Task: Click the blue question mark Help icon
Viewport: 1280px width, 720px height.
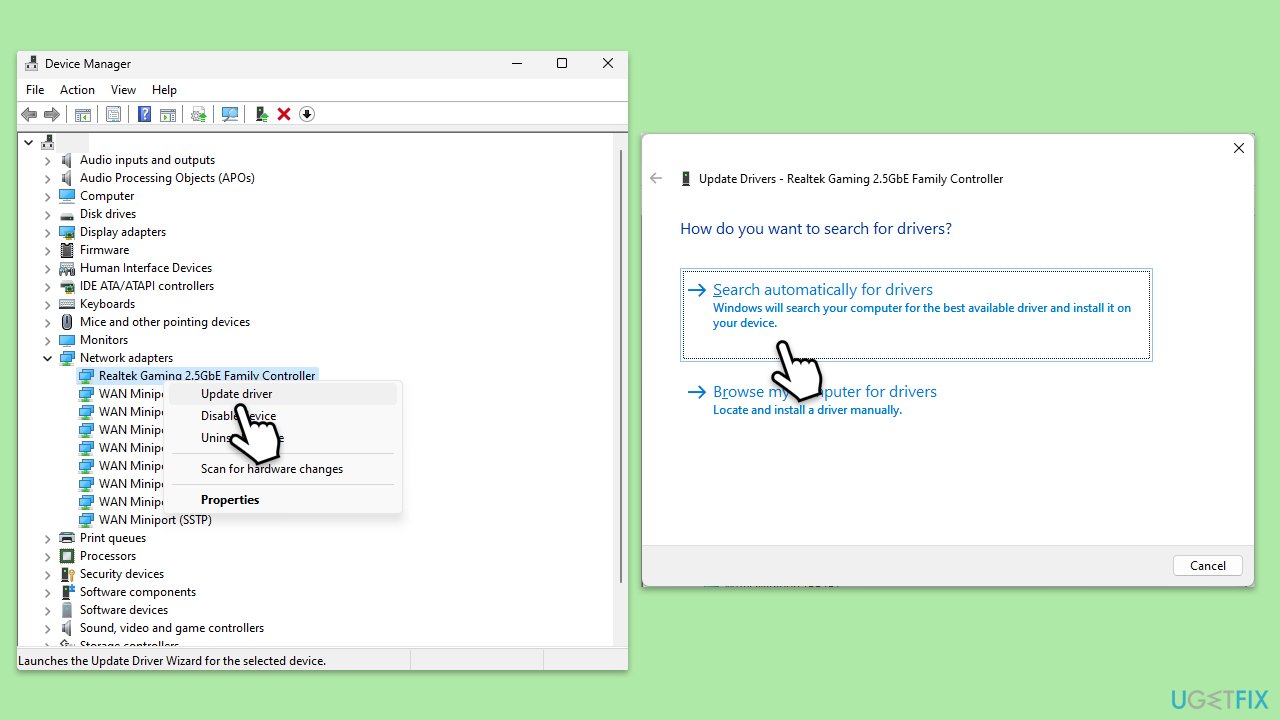Action: click(x=144, y=114)
